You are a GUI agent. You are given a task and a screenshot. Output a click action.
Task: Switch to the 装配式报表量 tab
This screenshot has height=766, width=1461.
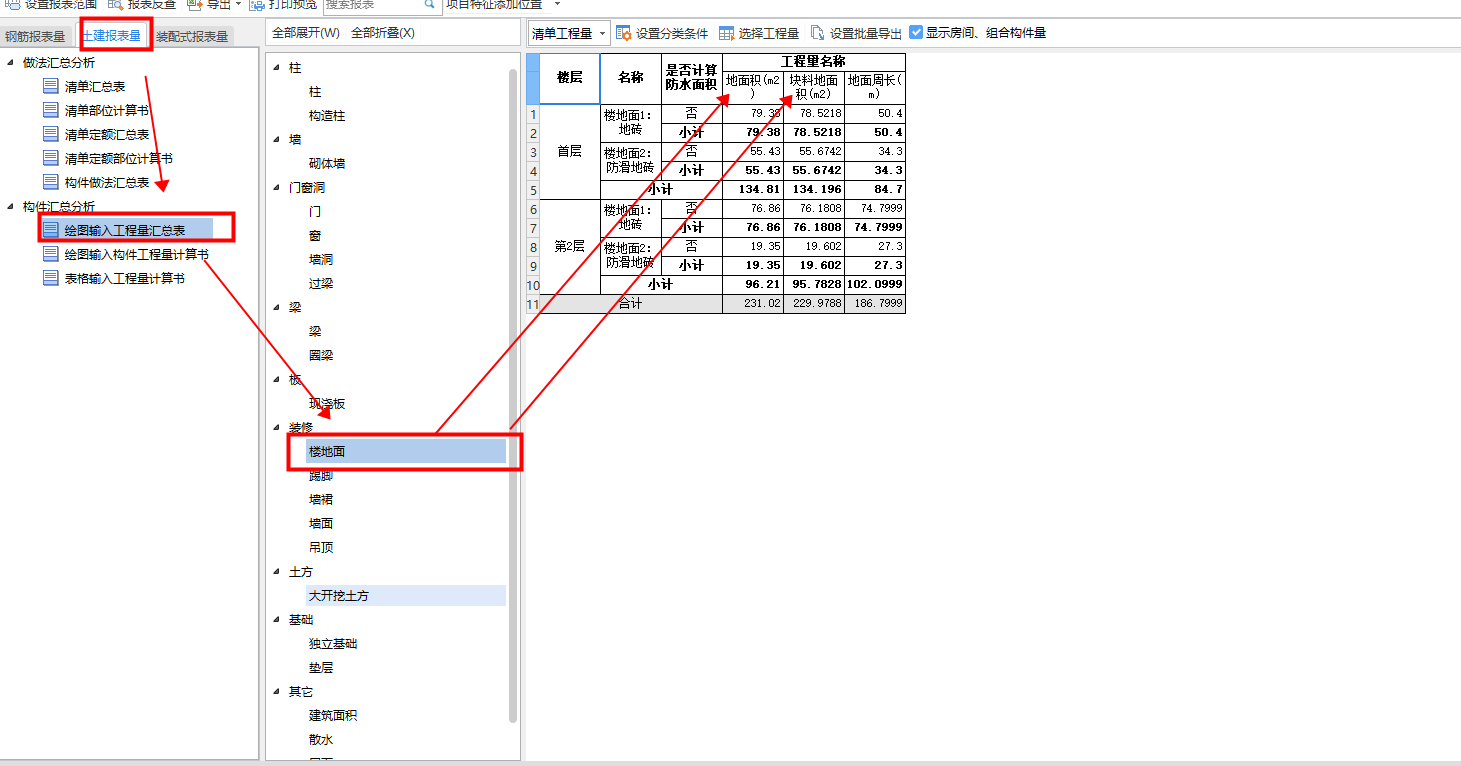pos(192,37)
